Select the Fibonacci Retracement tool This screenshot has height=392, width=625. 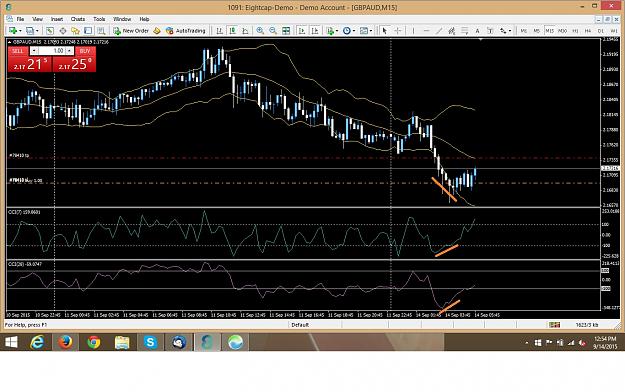[x=464, y=31]
